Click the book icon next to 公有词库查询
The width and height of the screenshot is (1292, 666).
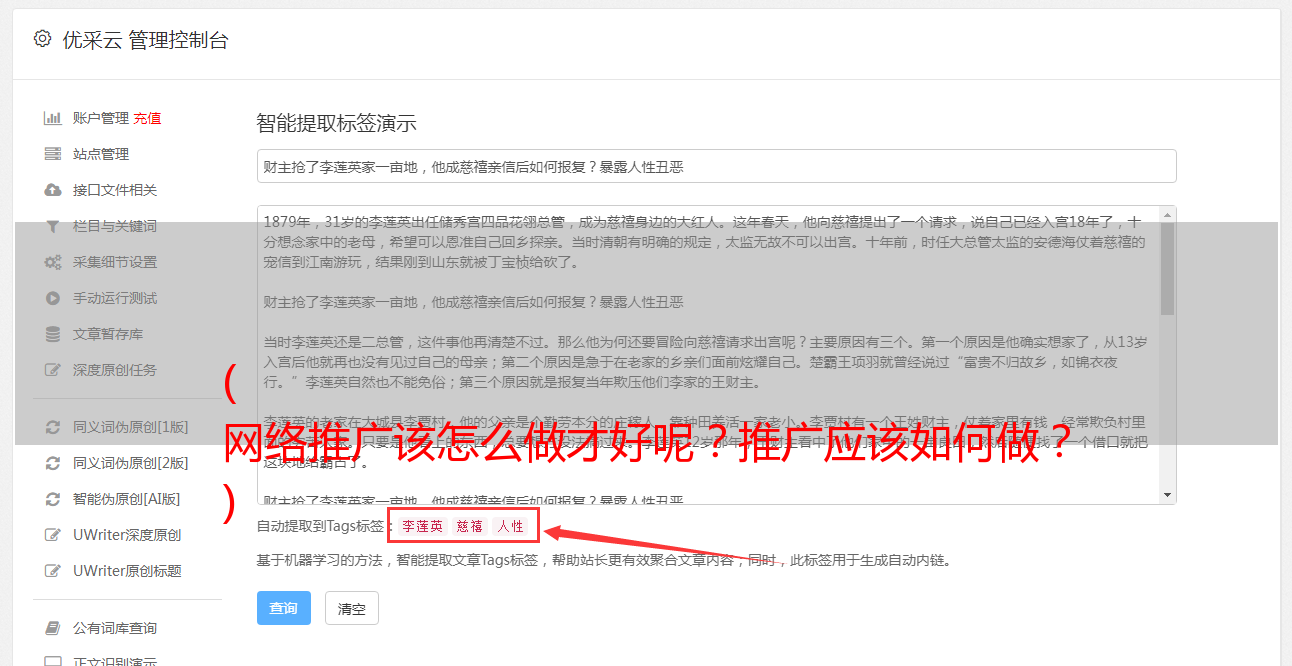(x=53, y=628)
